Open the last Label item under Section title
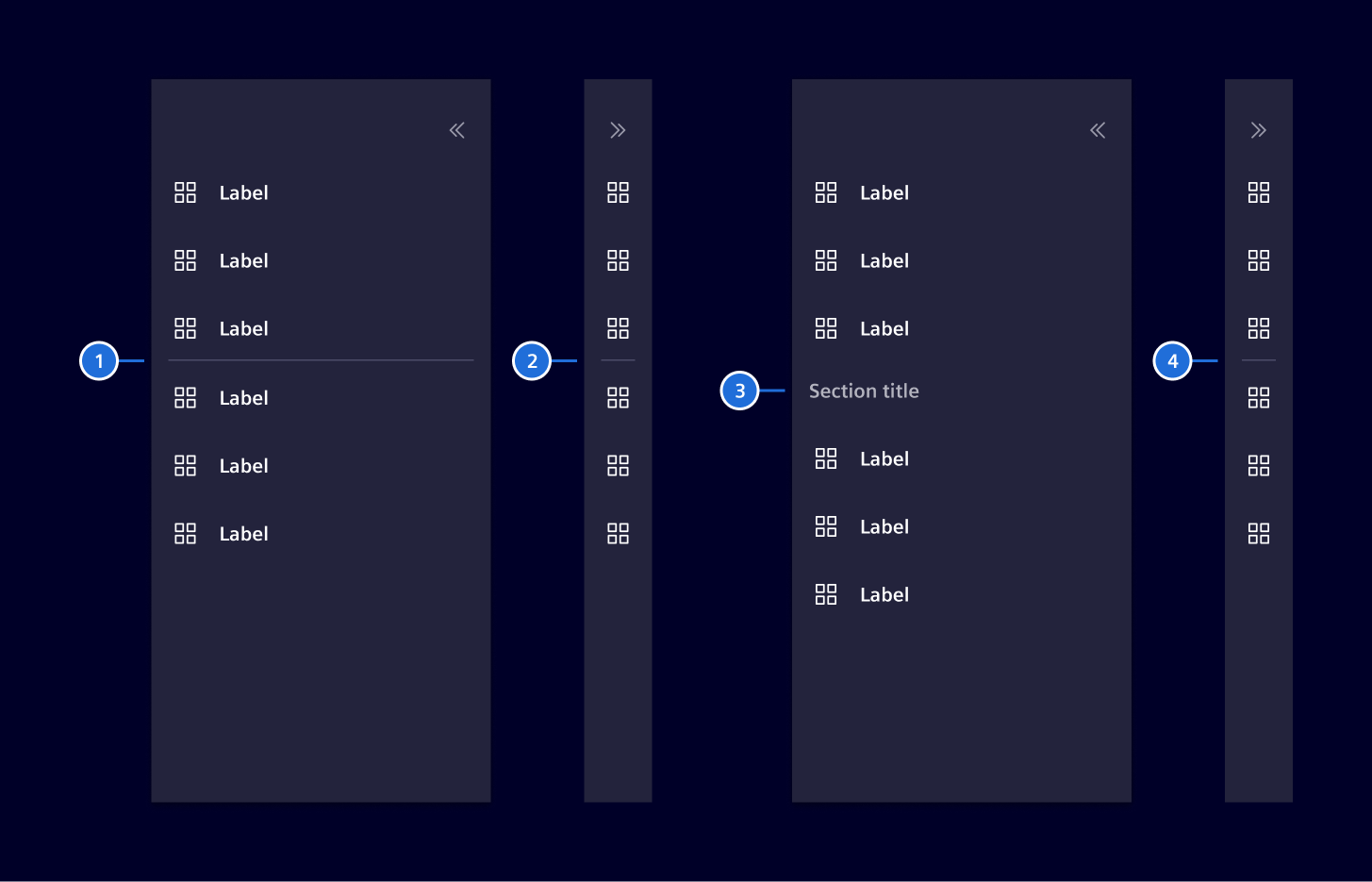This screenshot has height=882, width=1372. pyautogui.click(x=884, y=594)
